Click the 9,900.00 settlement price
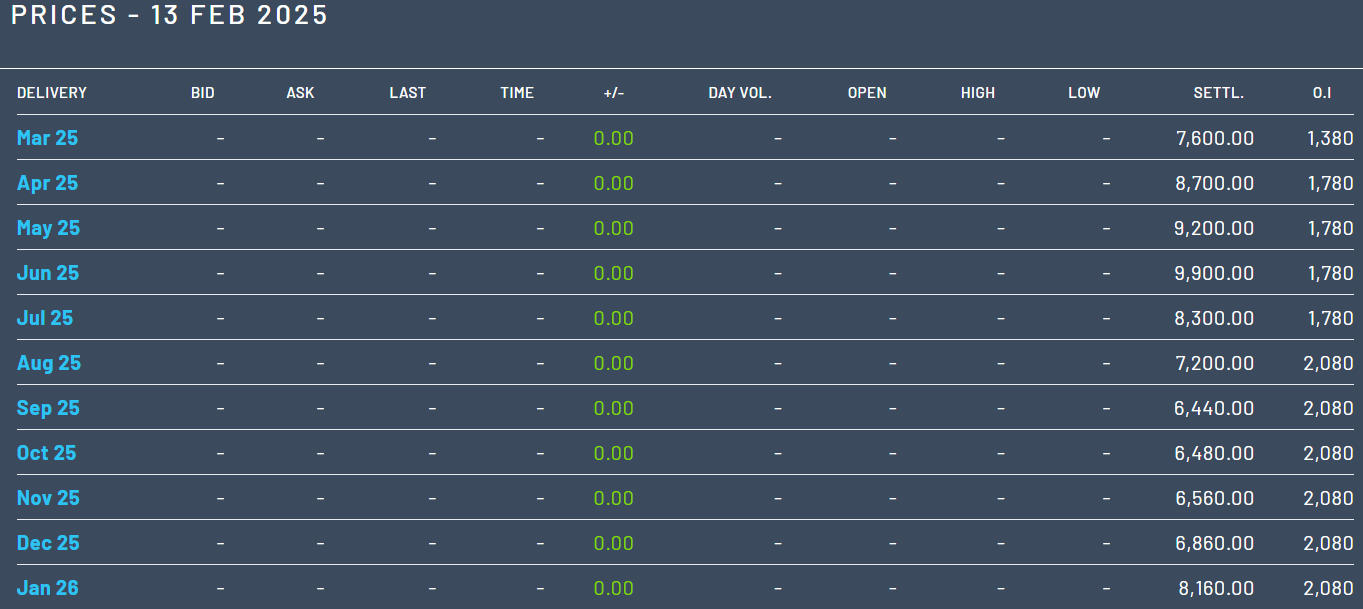 [1213, 273]
